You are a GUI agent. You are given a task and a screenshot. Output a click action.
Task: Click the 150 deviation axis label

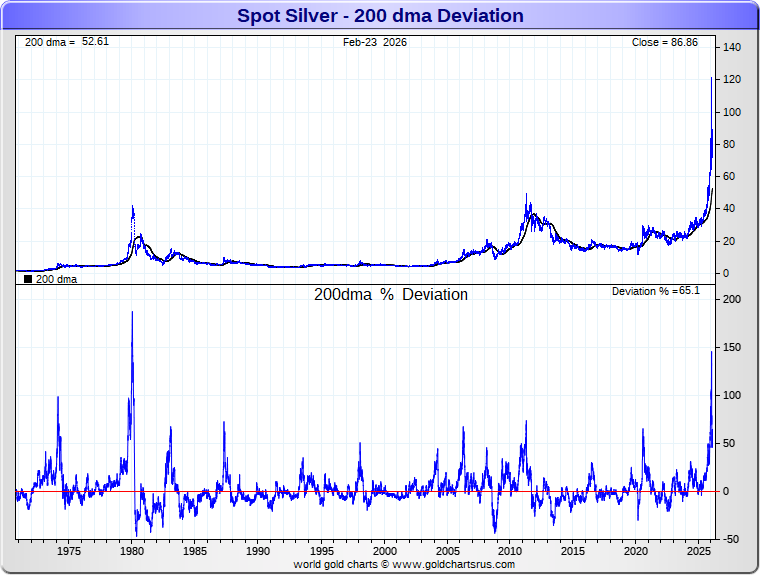(x=732, y=347)
